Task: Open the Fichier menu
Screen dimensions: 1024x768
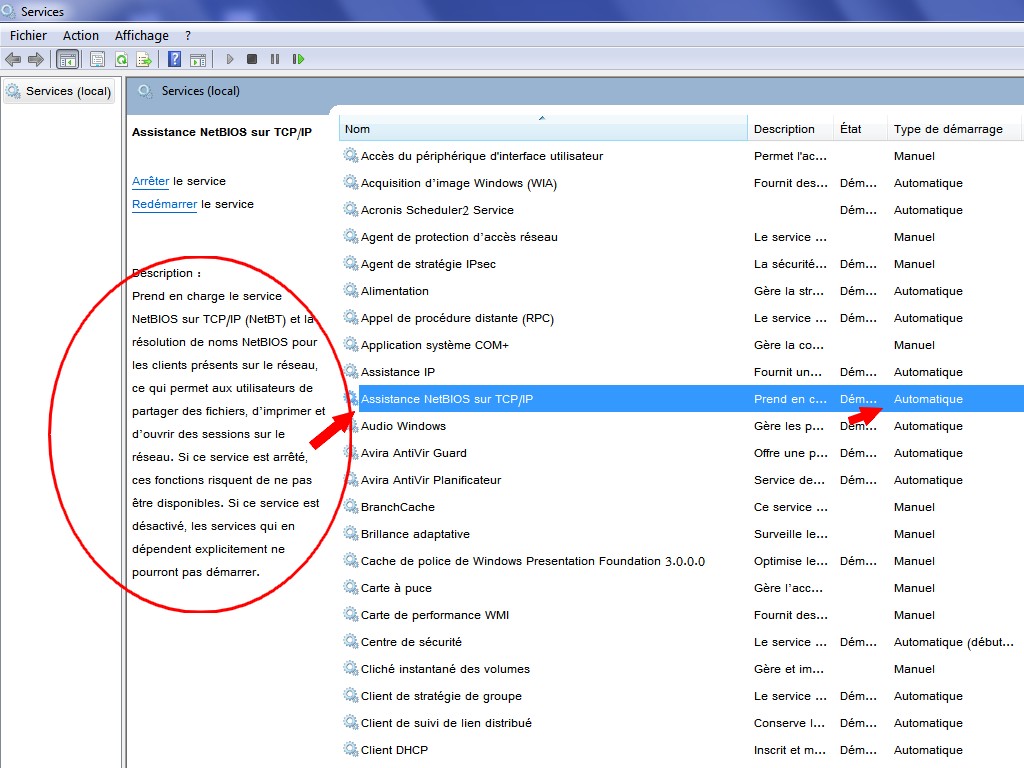Action: click(x=28, y=35)
